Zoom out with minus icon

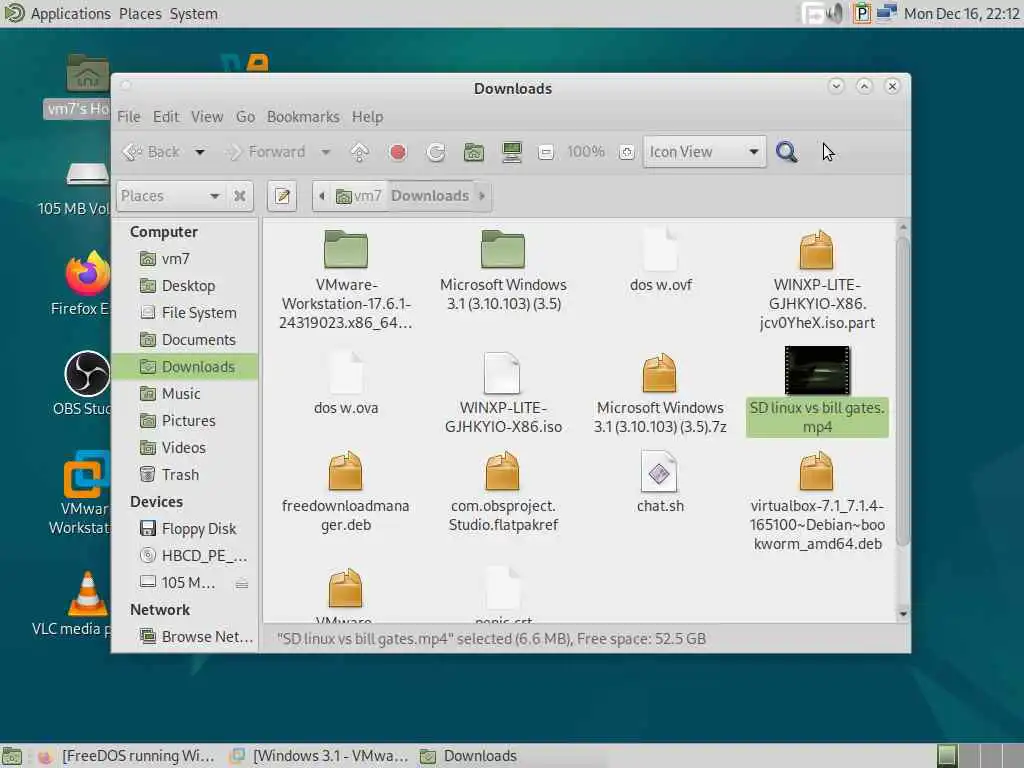tap(546, 152)
